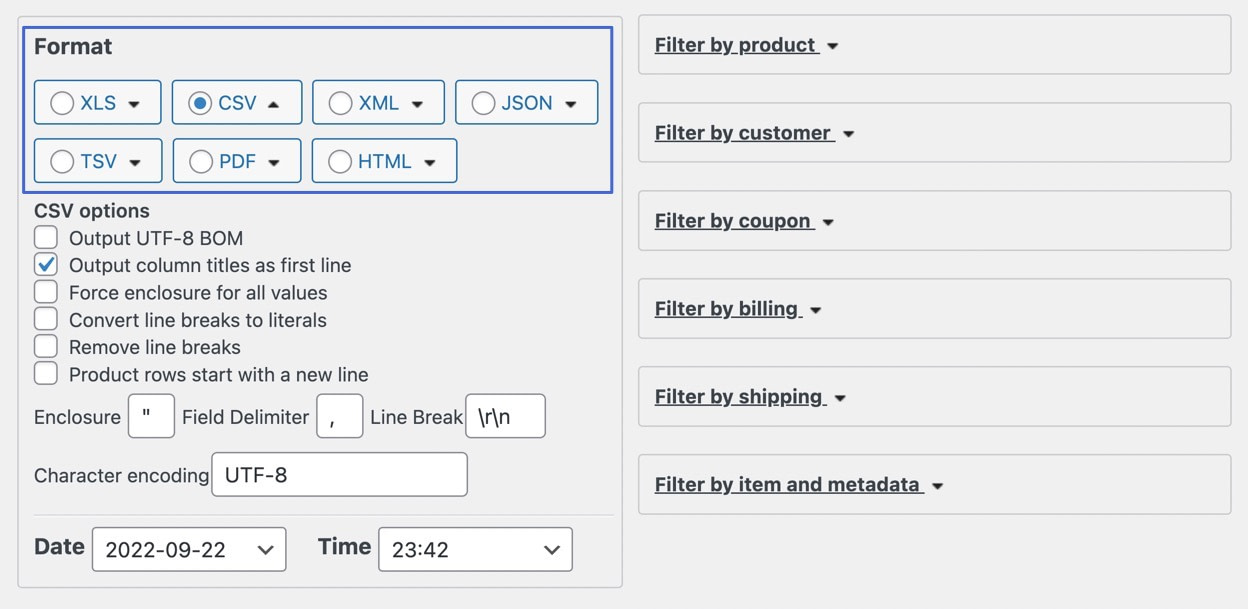Select the XLS export format
1248x609 pixels.
click(63, 102)
